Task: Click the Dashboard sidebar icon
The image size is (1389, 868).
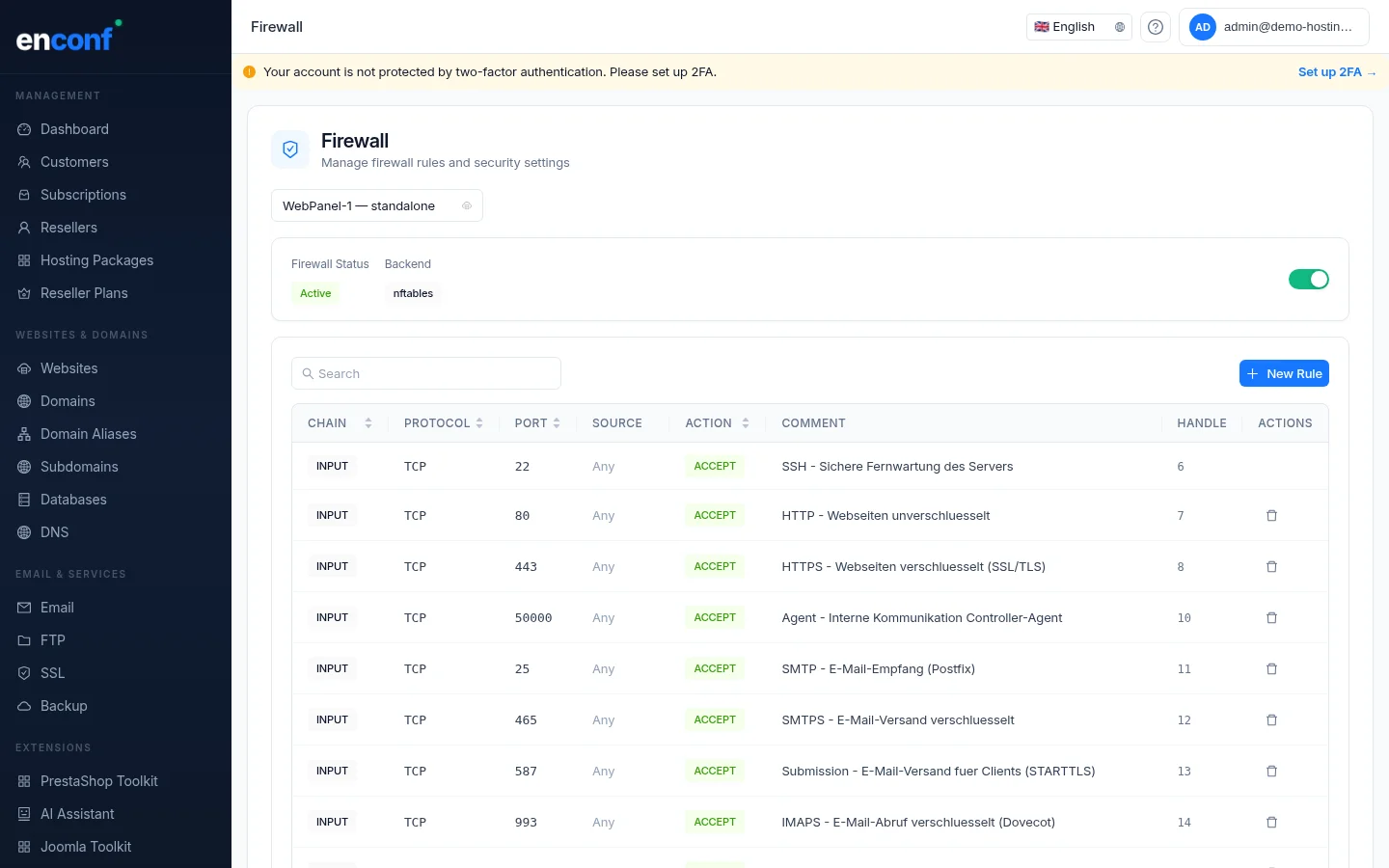Action: [24, 129]
